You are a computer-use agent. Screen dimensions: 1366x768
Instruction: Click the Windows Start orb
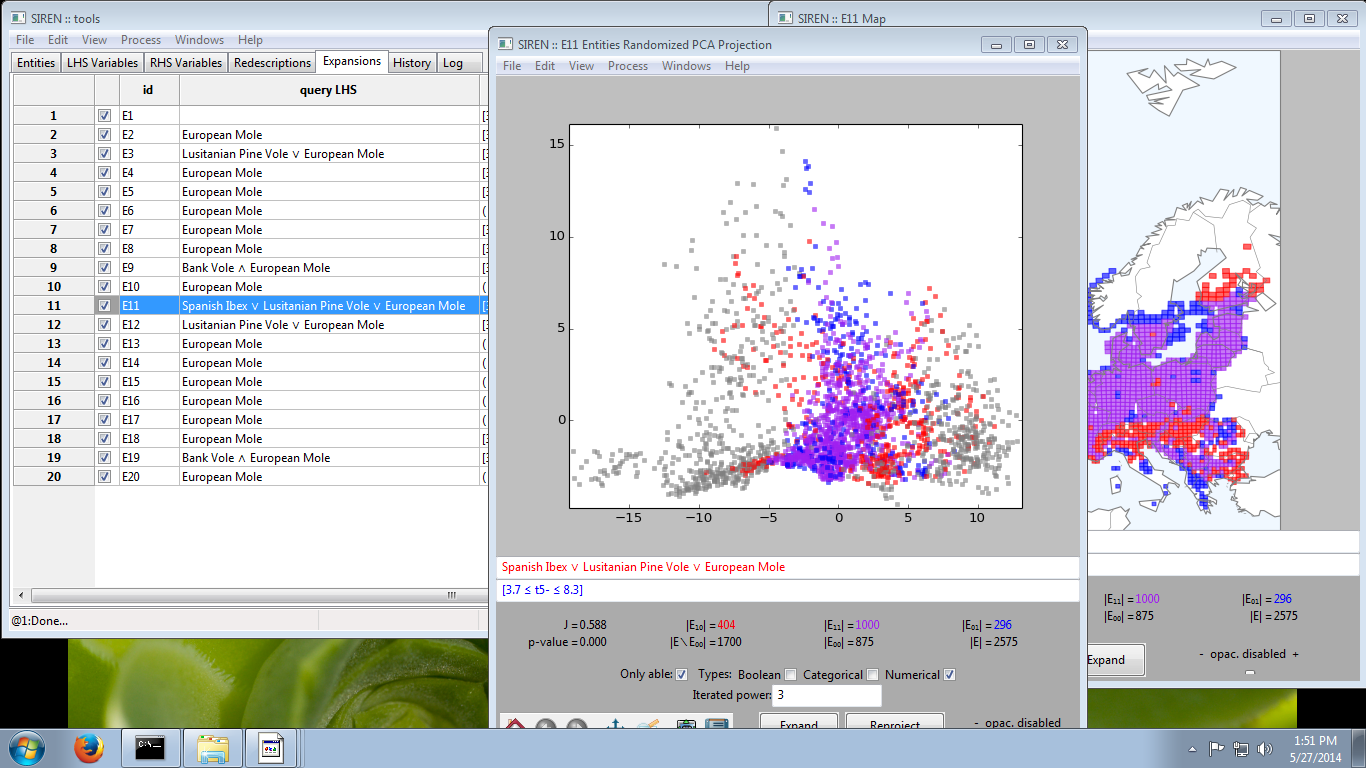26,748
